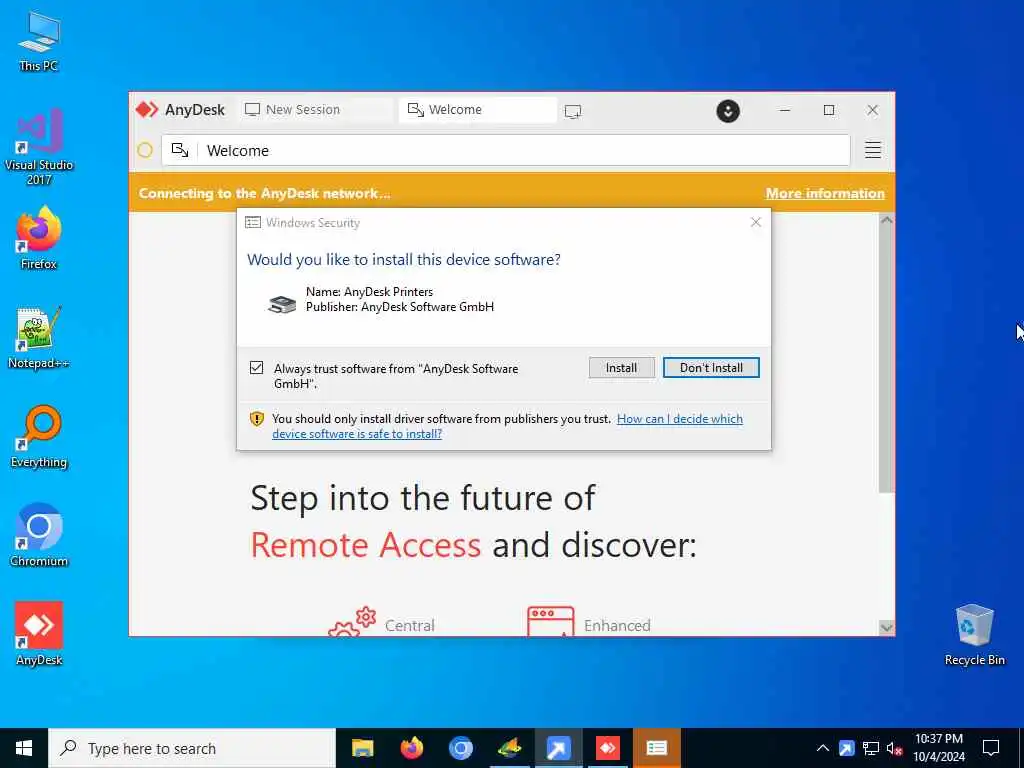Click the Remote Access red heading text
1024x768 pixels.
click(x=366, y=545)
